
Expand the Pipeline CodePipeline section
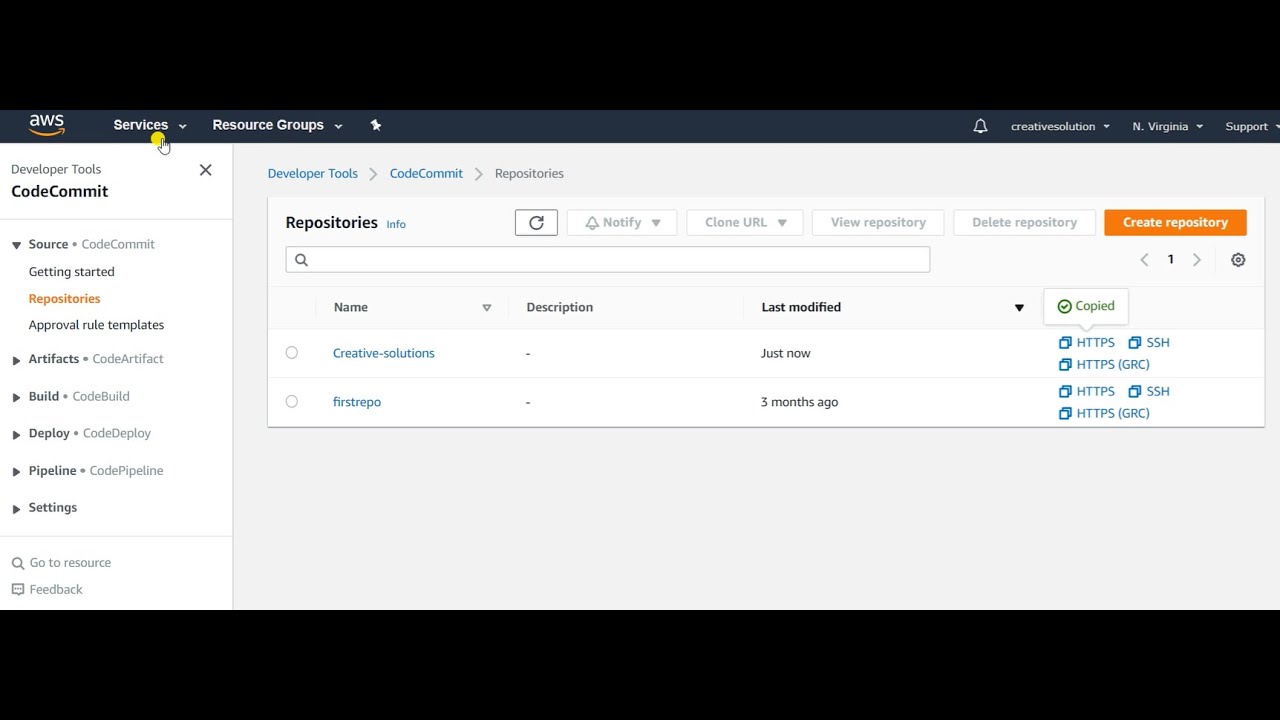16,471
